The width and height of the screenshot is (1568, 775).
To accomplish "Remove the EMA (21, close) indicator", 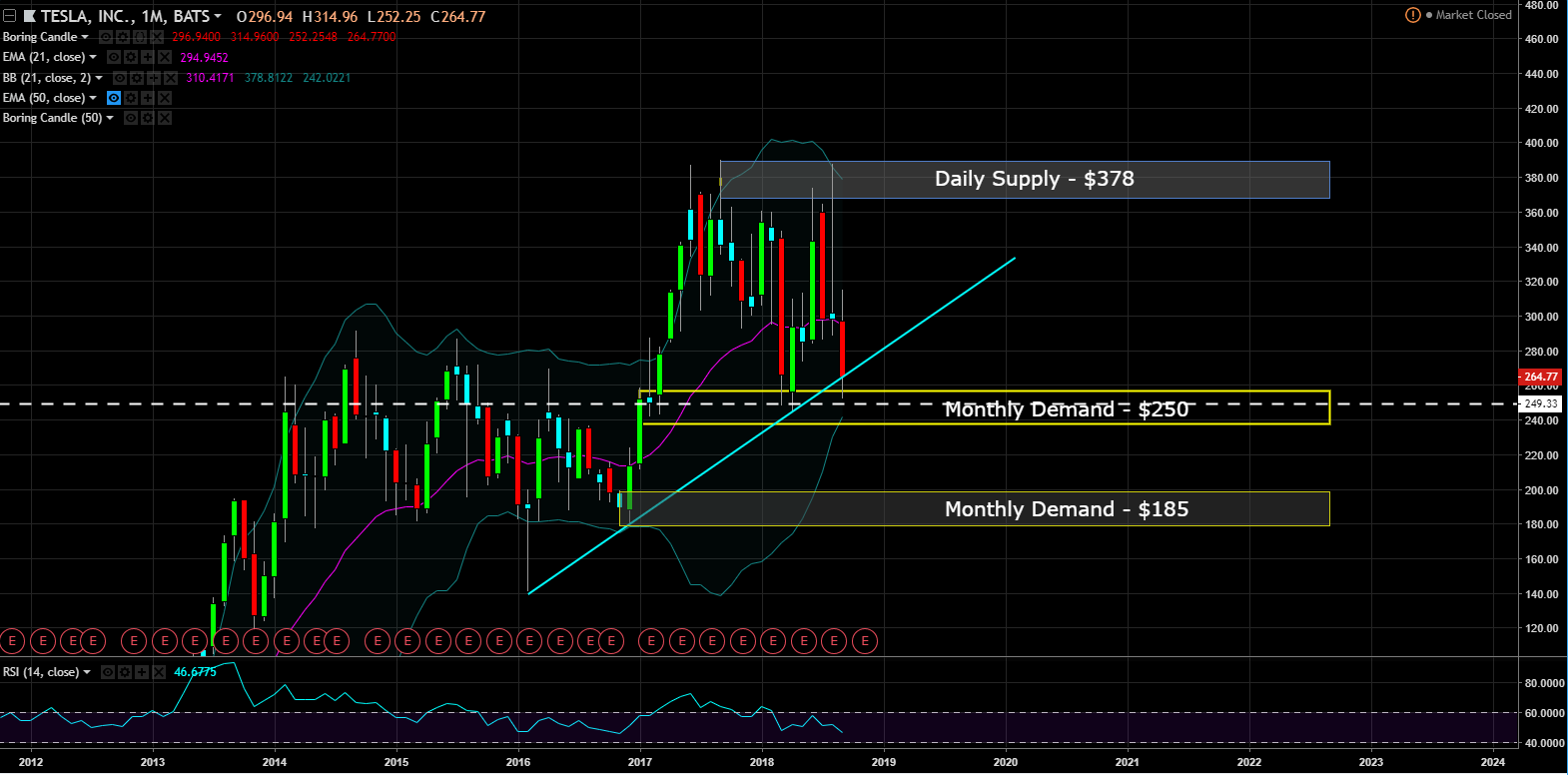I will point(165,57).
